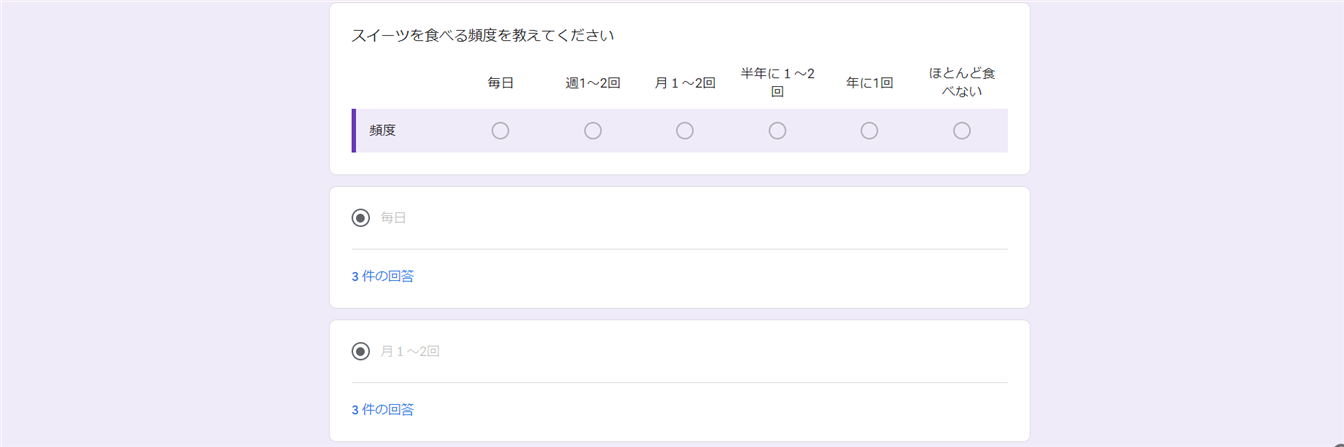
Task: Choose 年に1回 radio in the 頻度 row
Action: click(x=869, y=131)
